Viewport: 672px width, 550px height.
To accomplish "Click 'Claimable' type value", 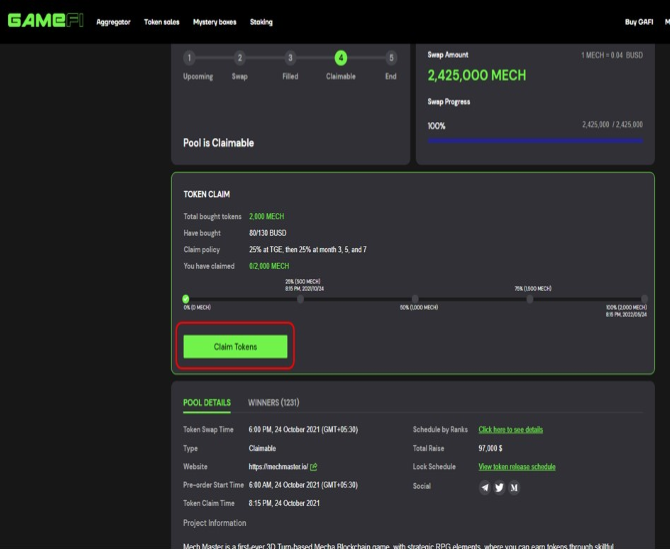I will [262, 448].
